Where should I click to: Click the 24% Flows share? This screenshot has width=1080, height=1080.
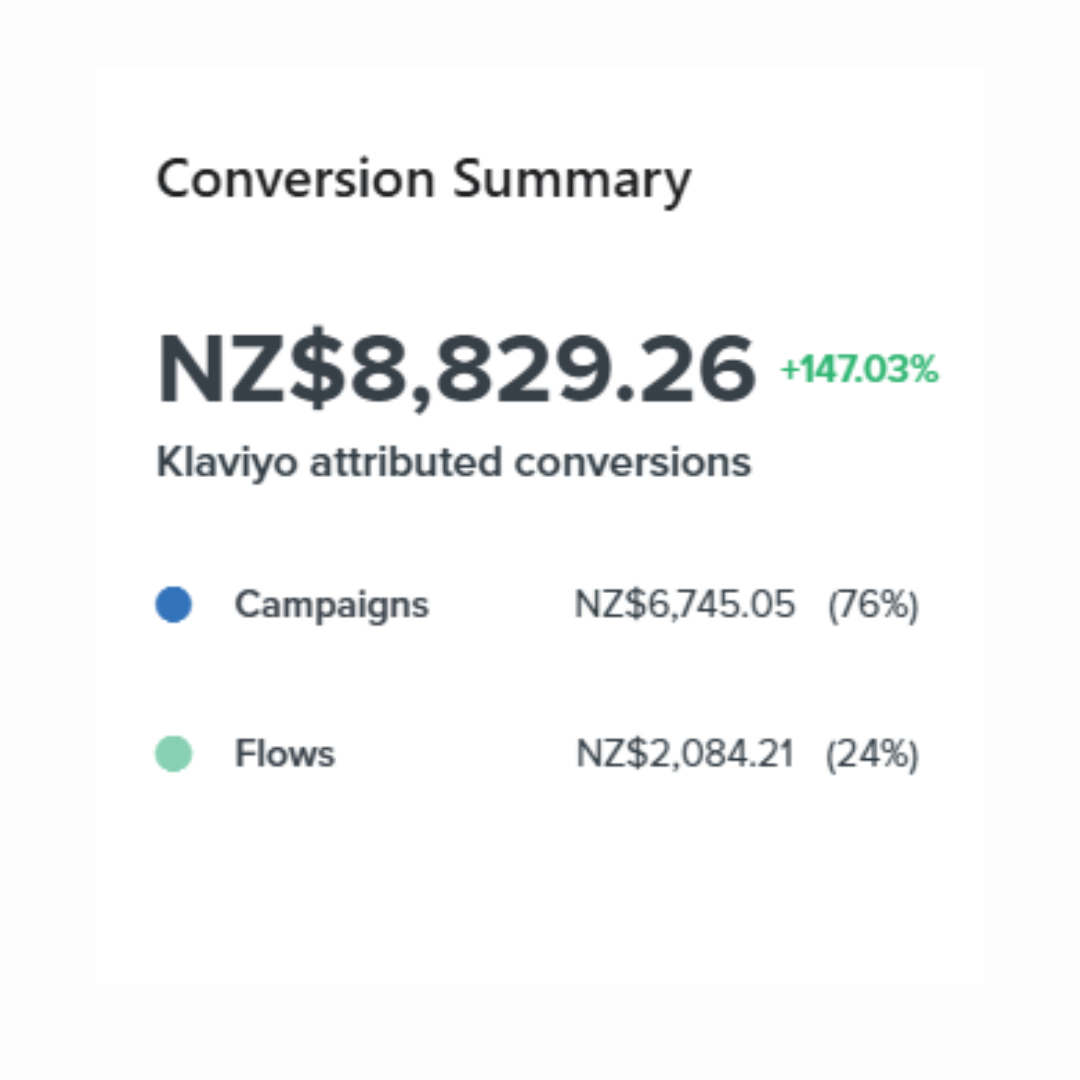pos(872,754)
